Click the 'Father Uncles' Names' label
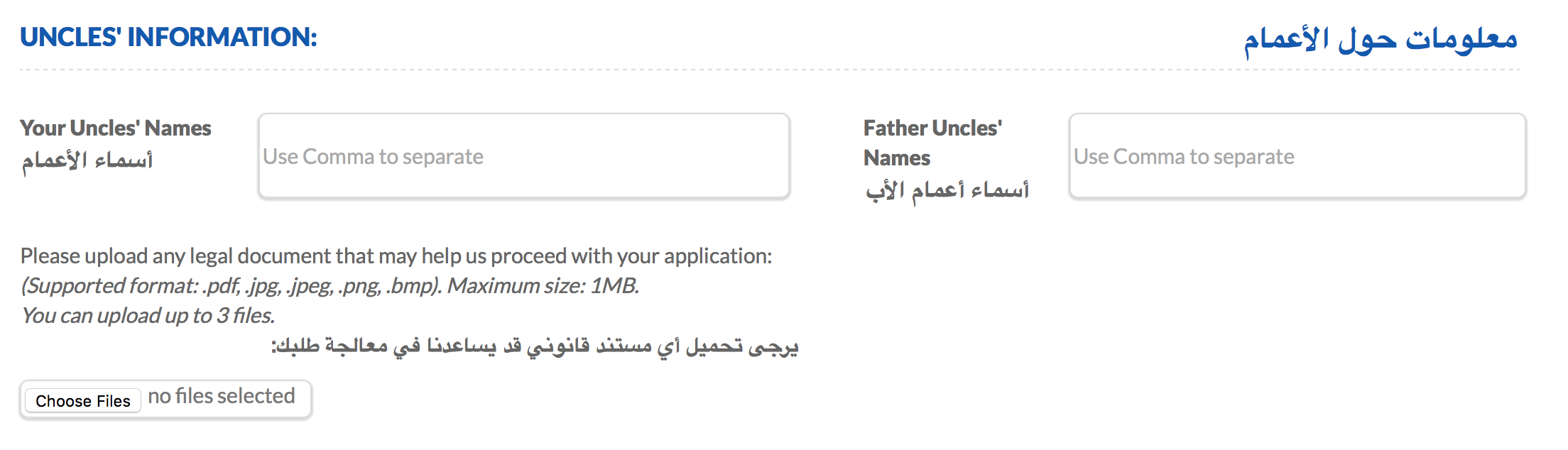This screenshot has width=1568, height=450. 932,128
